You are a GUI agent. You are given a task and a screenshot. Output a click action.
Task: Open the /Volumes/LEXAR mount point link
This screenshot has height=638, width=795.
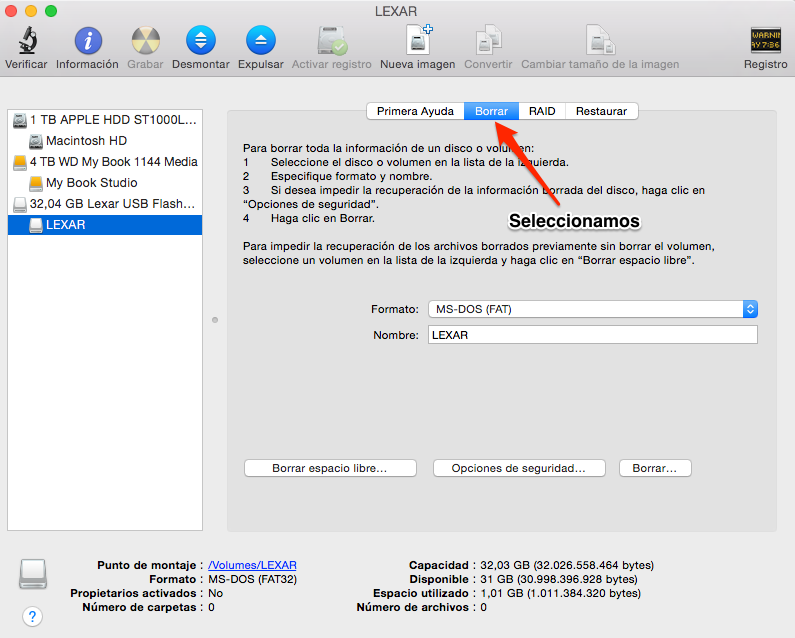(252, 565)
